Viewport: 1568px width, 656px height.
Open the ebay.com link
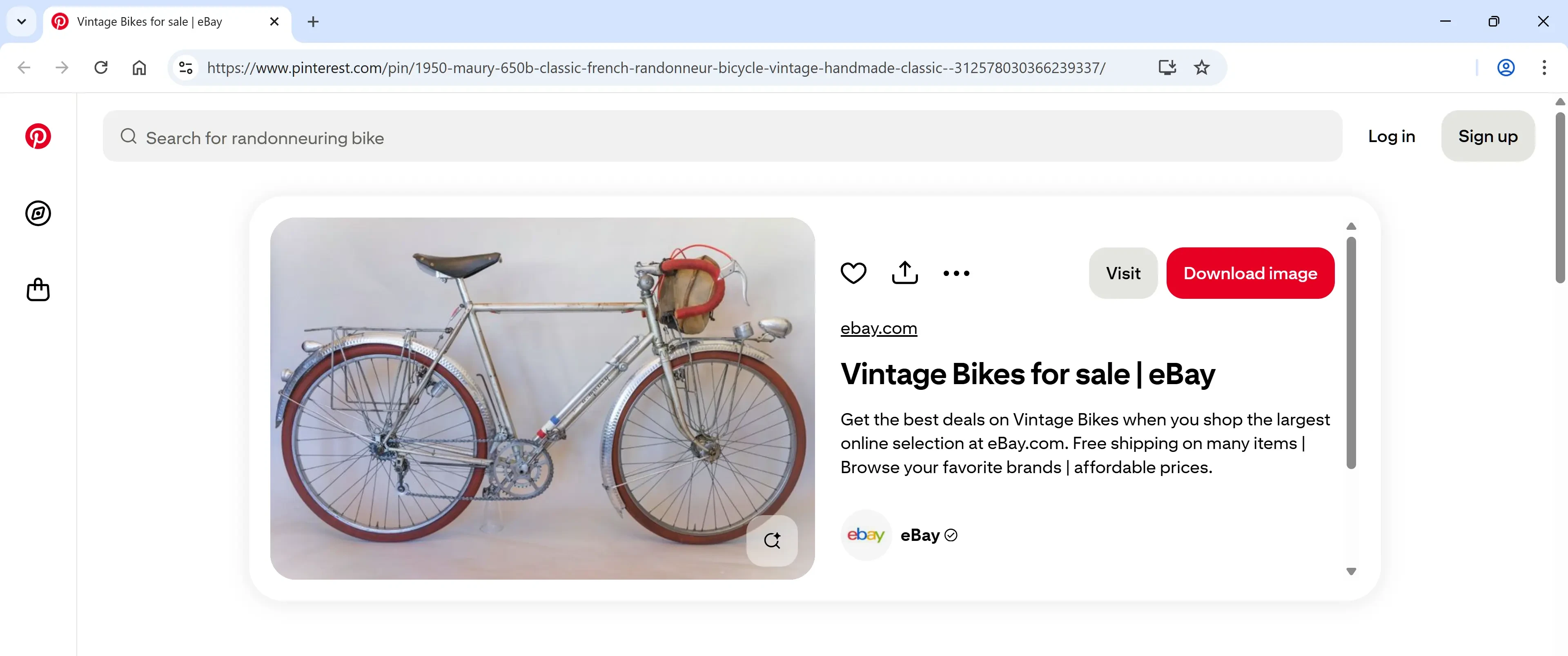tap(878, 328)
